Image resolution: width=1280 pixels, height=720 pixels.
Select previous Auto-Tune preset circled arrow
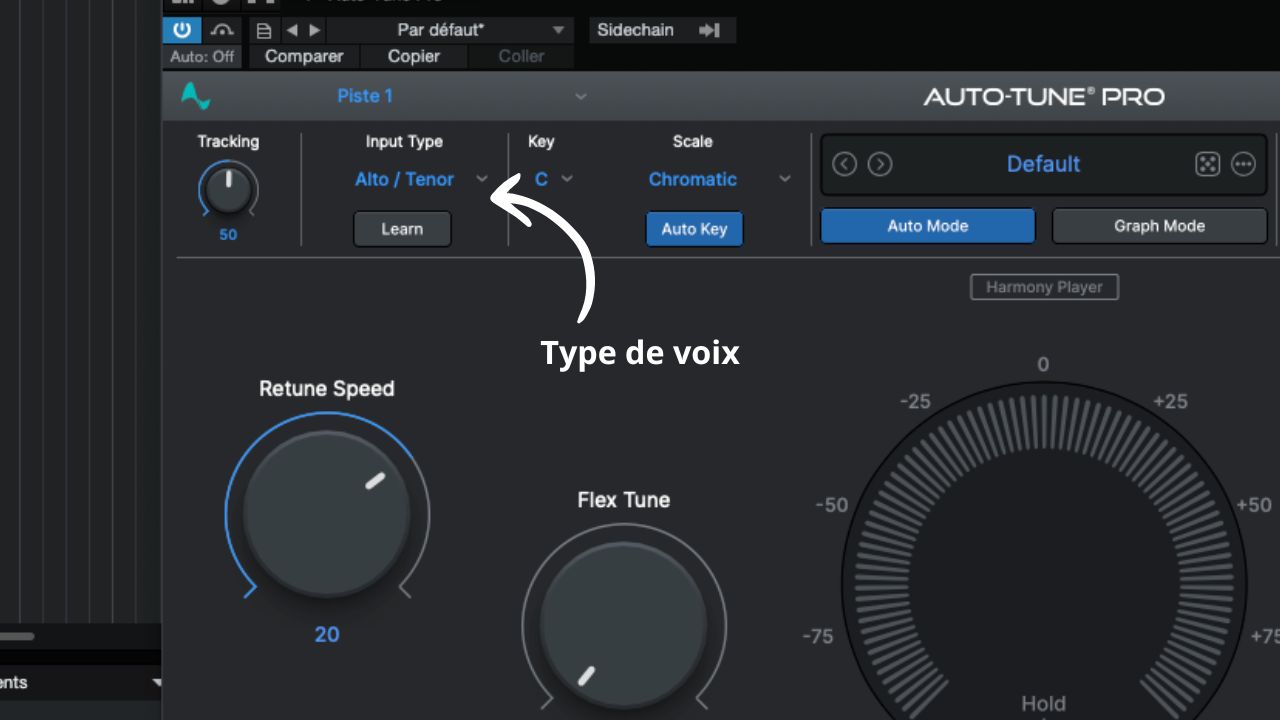845,164
